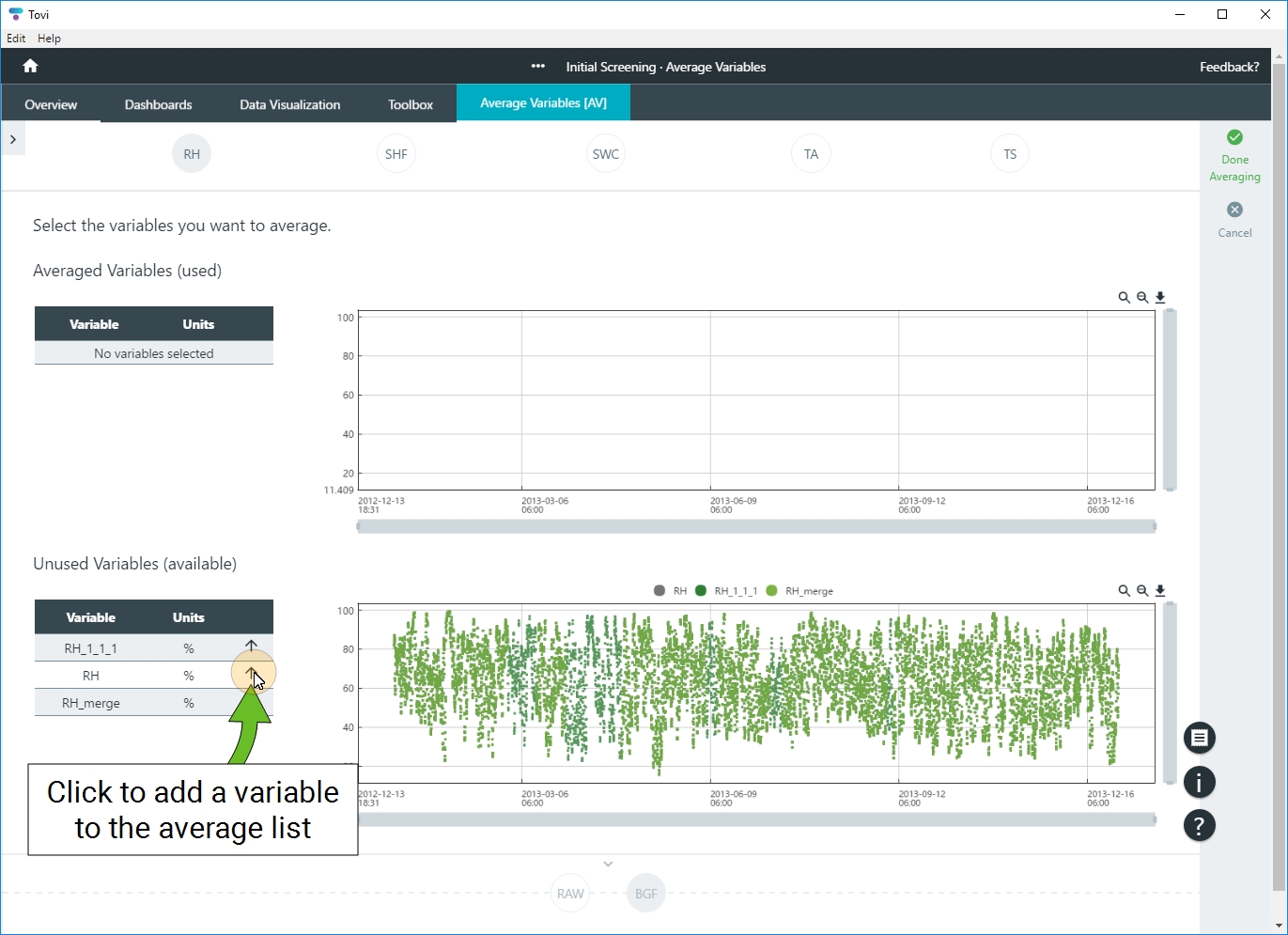Add RH_1_1_1 to average list arrow

[251, 647]
